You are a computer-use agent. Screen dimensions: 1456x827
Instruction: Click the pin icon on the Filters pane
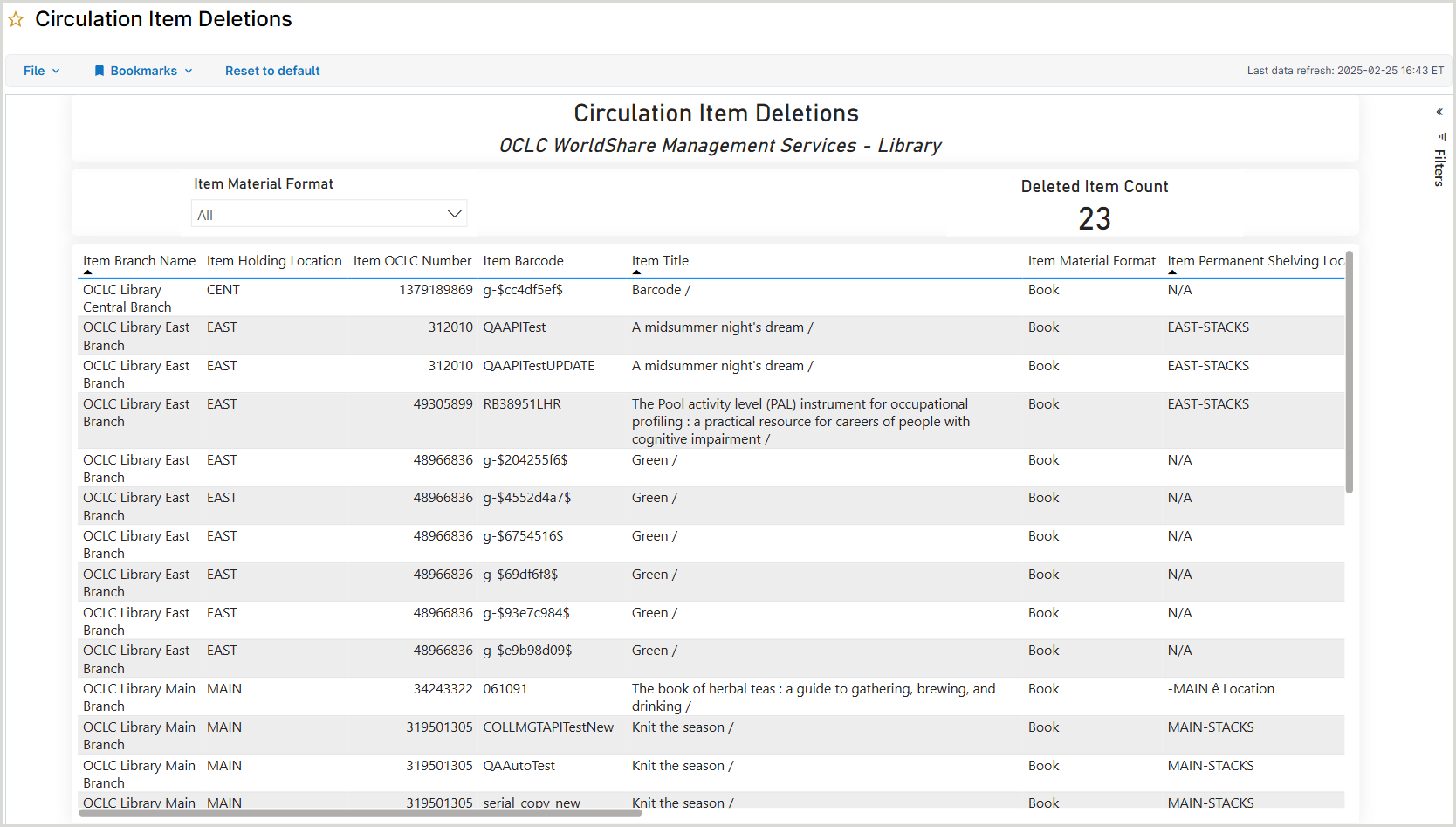pyautogui.click(x=1442, y=137)
